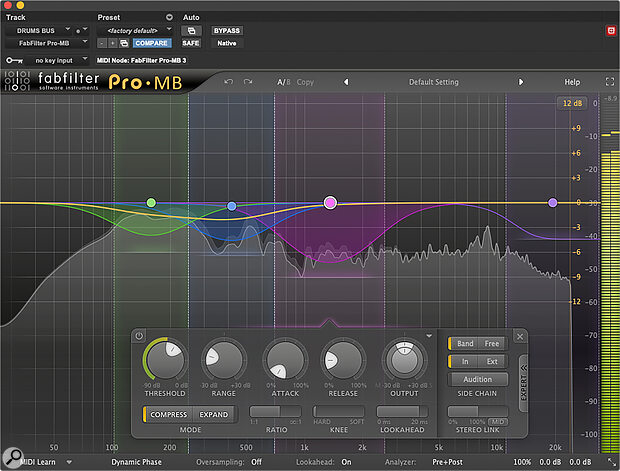
Task: Click the magnifier icon bottom left
Action: click(13, 457)
